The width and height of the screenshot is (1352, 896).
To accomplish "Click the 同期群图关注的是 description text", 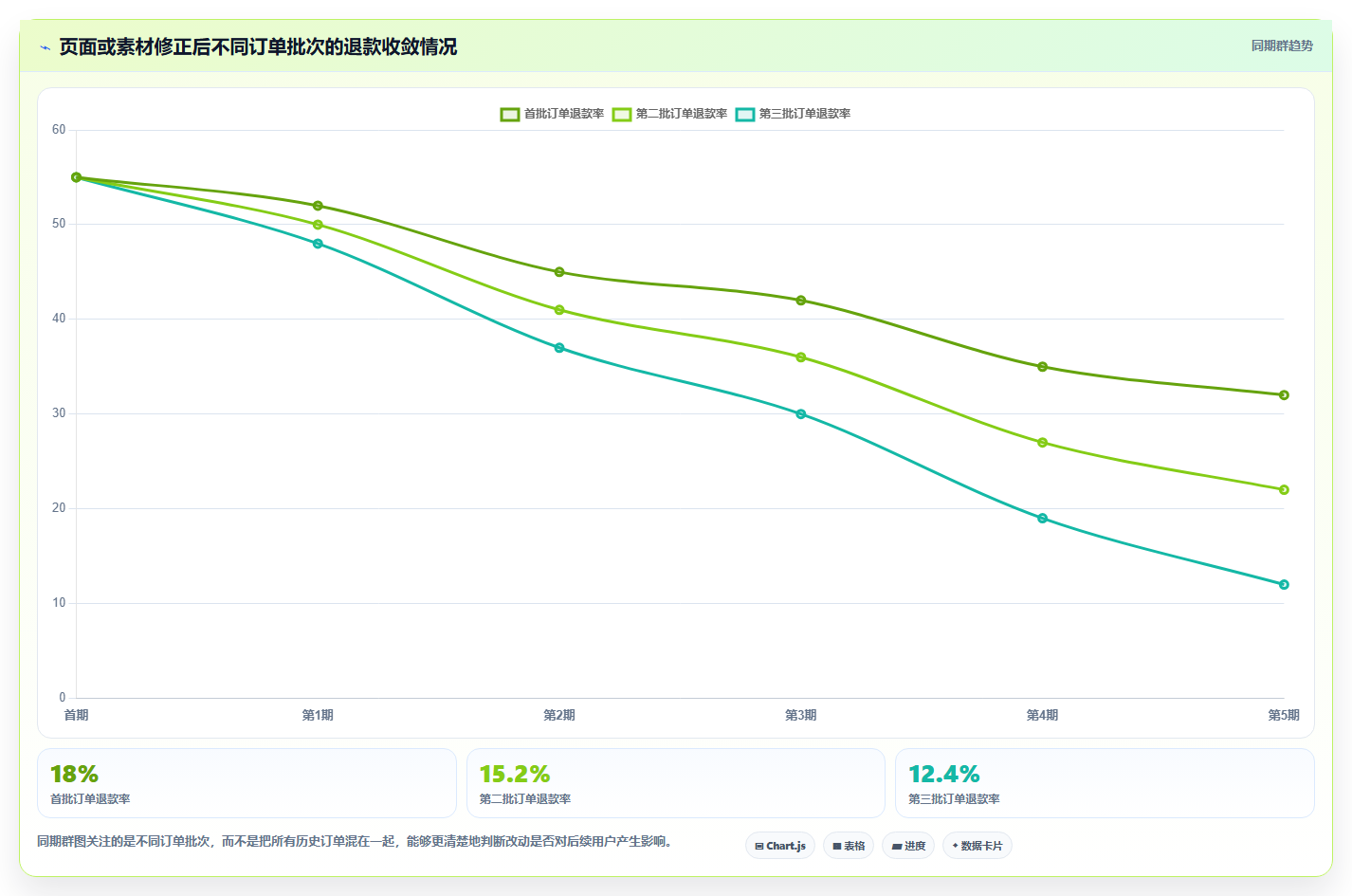I will click(x=356, y=841).
